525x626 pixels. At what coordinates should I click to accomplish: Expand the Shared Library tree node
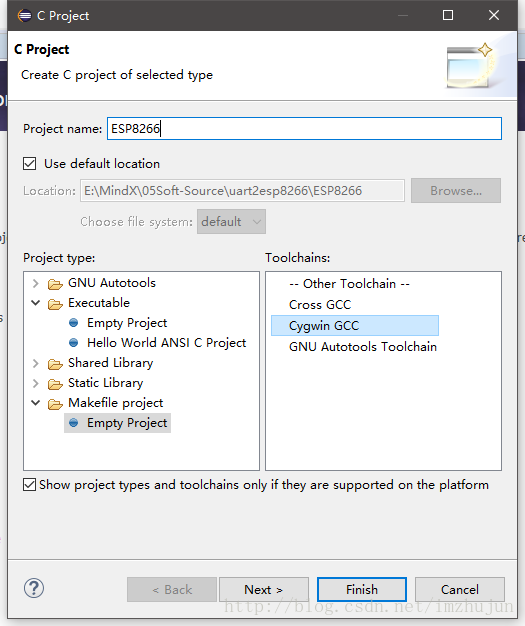36,363
